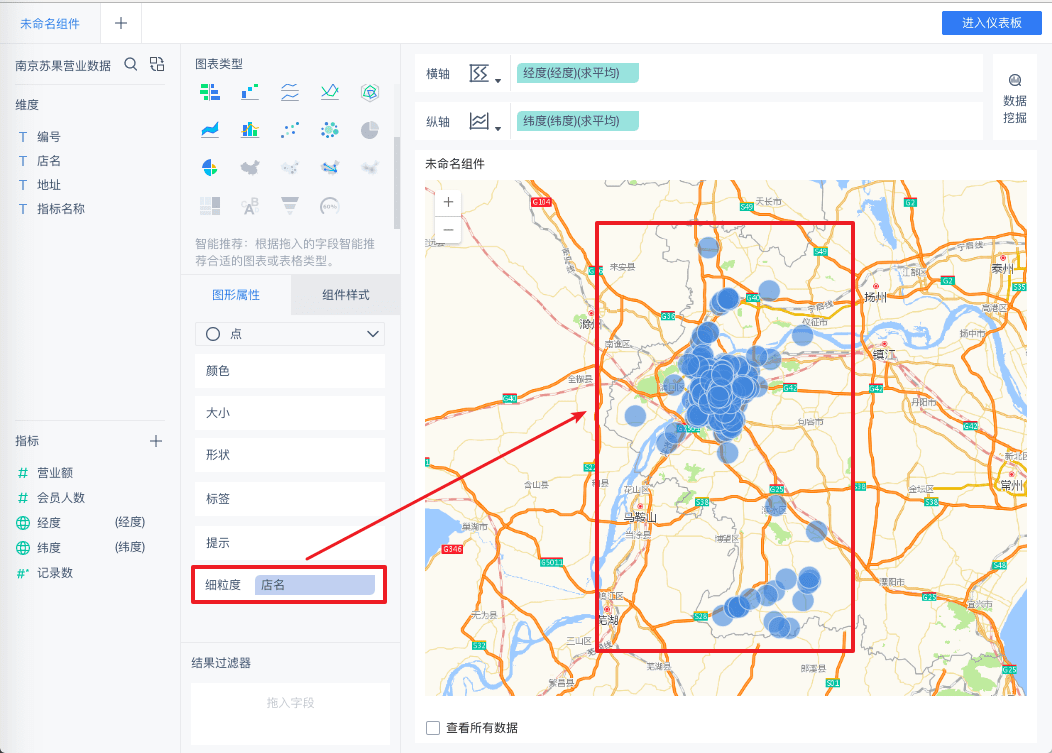
Task: Select 营业额 indicator field
Action: (x=54, y=473)
